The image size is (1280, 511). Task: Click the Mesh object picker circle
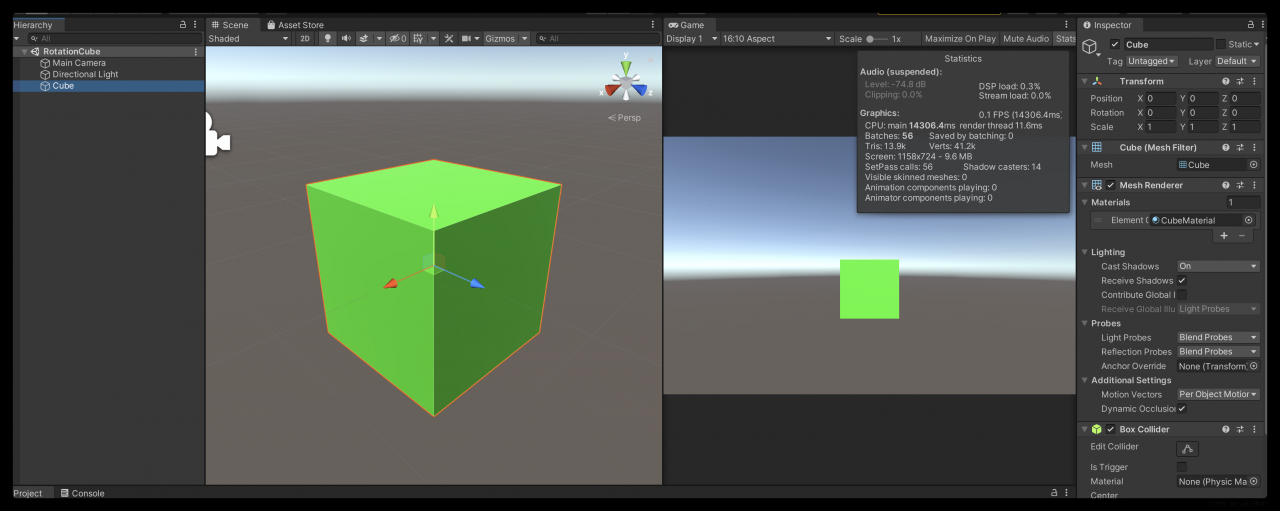click(x=1253, y=165)
